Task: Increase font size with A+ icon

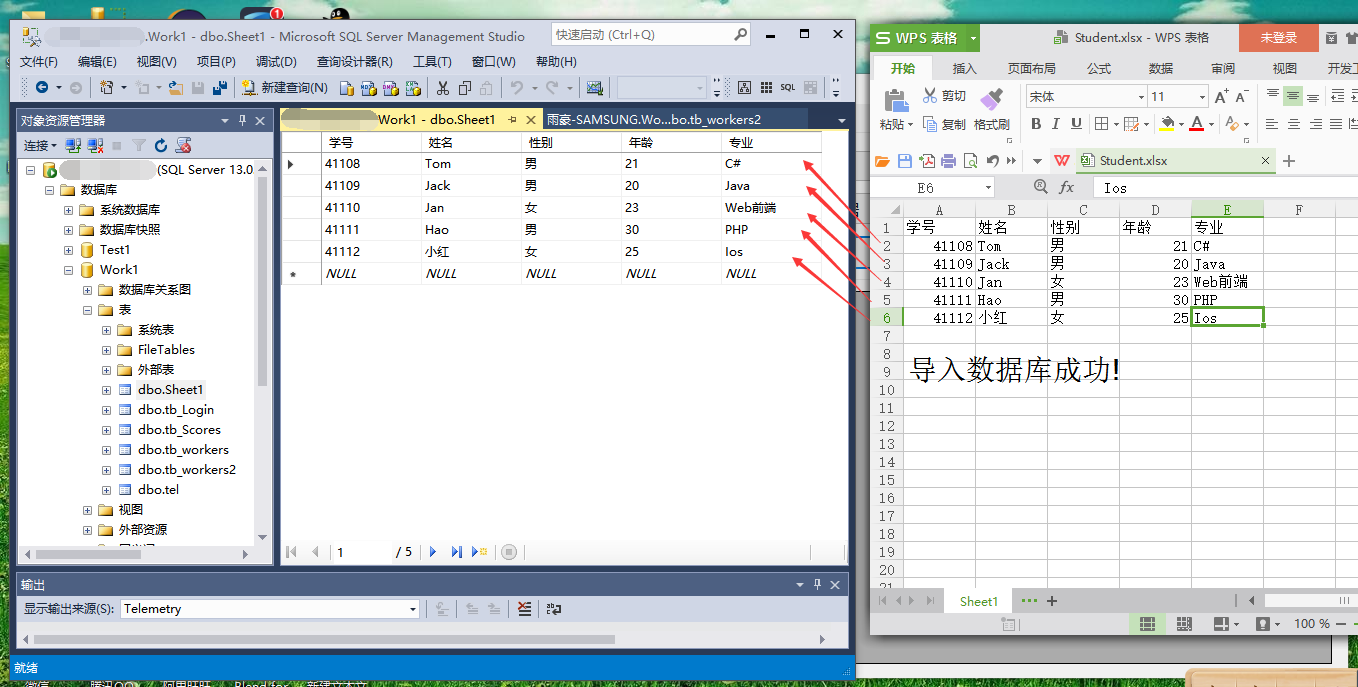Action: (x=1221, y=97)
